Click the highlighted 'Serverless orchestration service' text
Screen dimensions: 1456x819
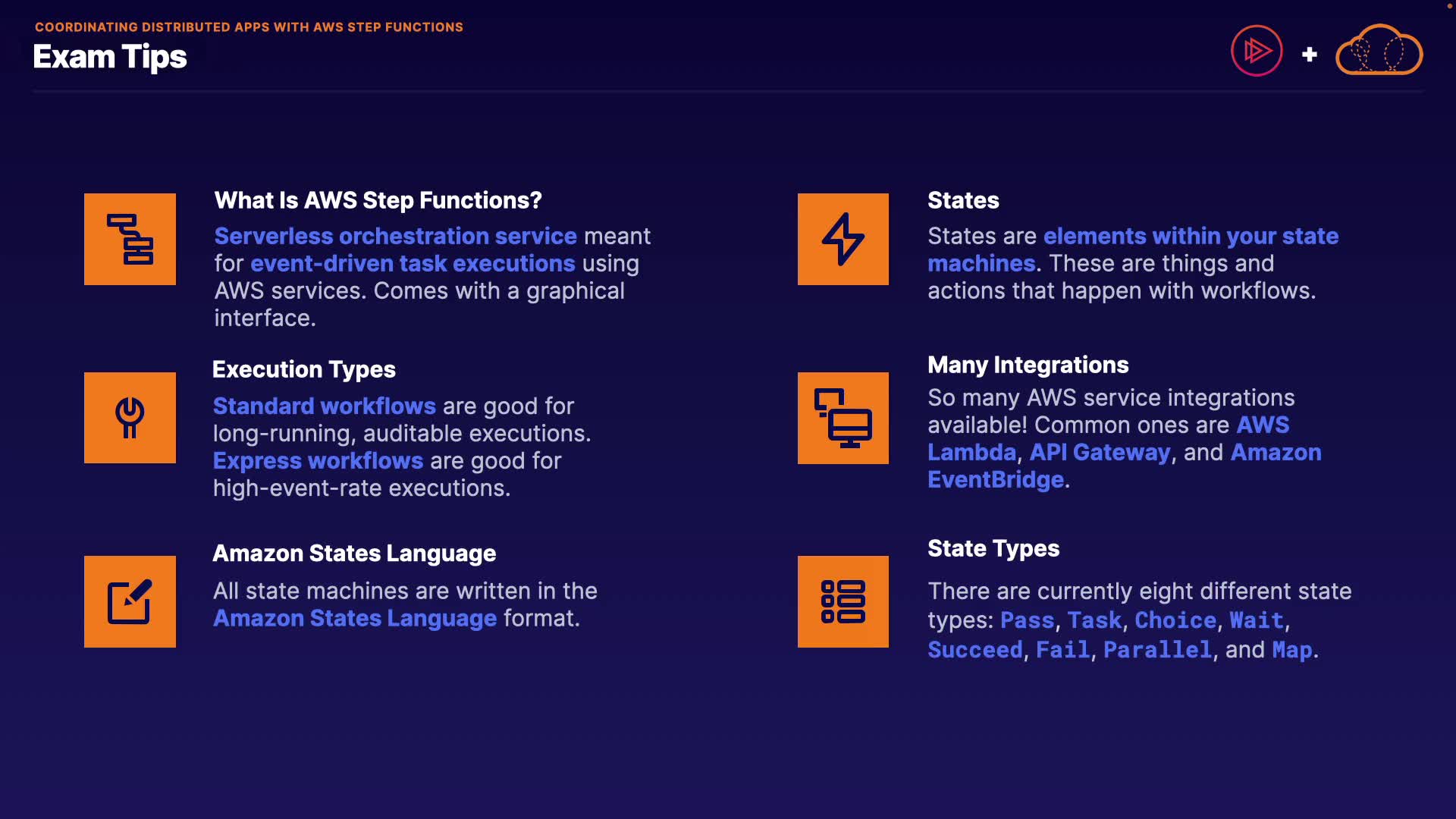click(395, 236)
